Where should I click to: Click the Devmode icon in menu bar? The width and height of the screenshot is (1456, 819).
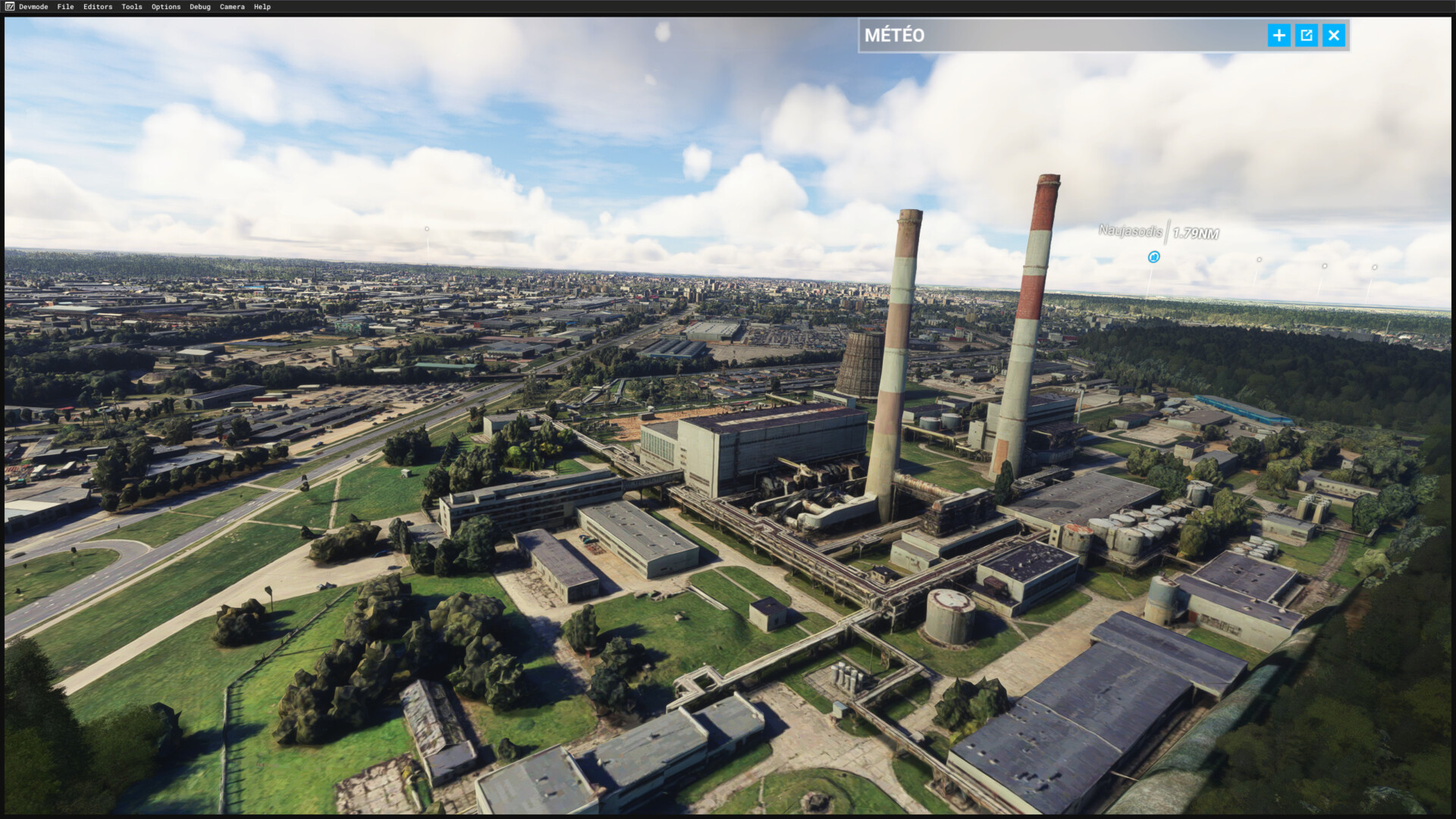pyautogui.click(x=9, y=7)
